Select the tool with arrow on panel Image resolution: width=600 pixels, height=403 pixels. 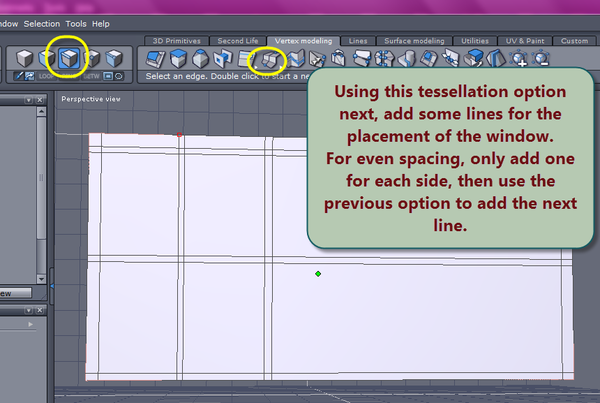pyautogui.click(x=317, y=59)
